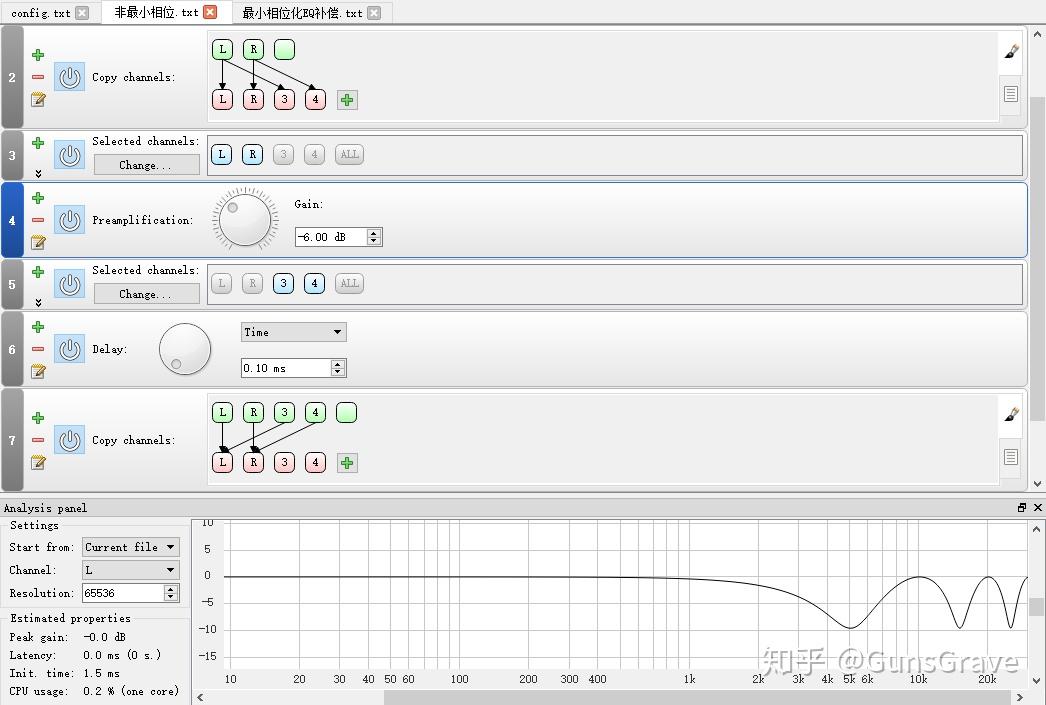The width and height of the screenshot is (1046, 705).
Task: Enable channel 3 in row 3
Action: pos(284,154)
